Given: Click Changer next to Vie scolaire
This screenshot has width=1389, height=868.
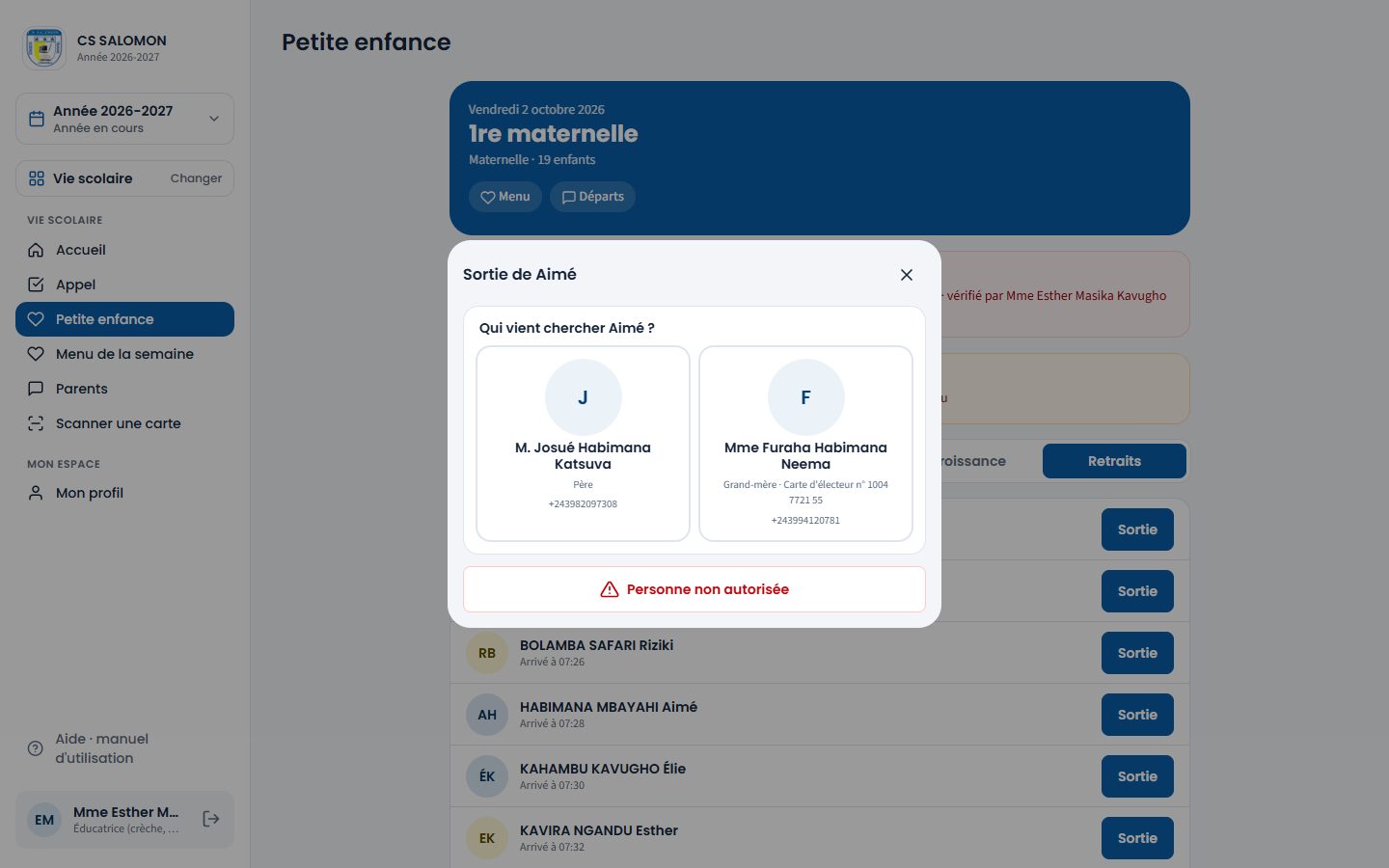Looking at the screenshot, I should (196, 178).
